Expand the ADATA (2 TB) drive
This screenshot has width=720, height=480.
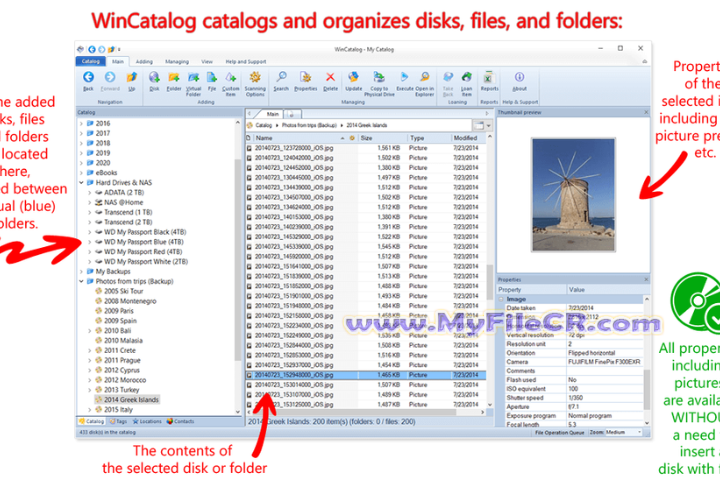tap(90, 192)
